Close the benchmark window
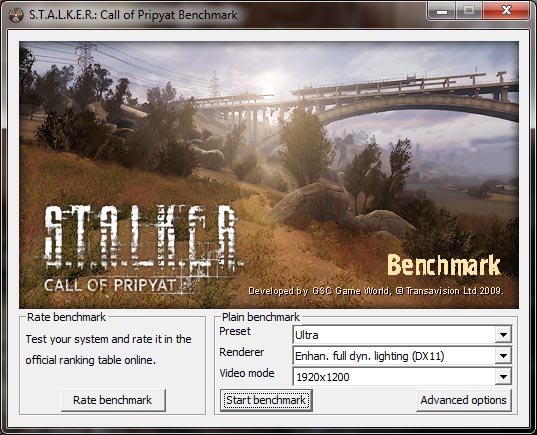Screen dimensions: 537x435 coord(506,11)
